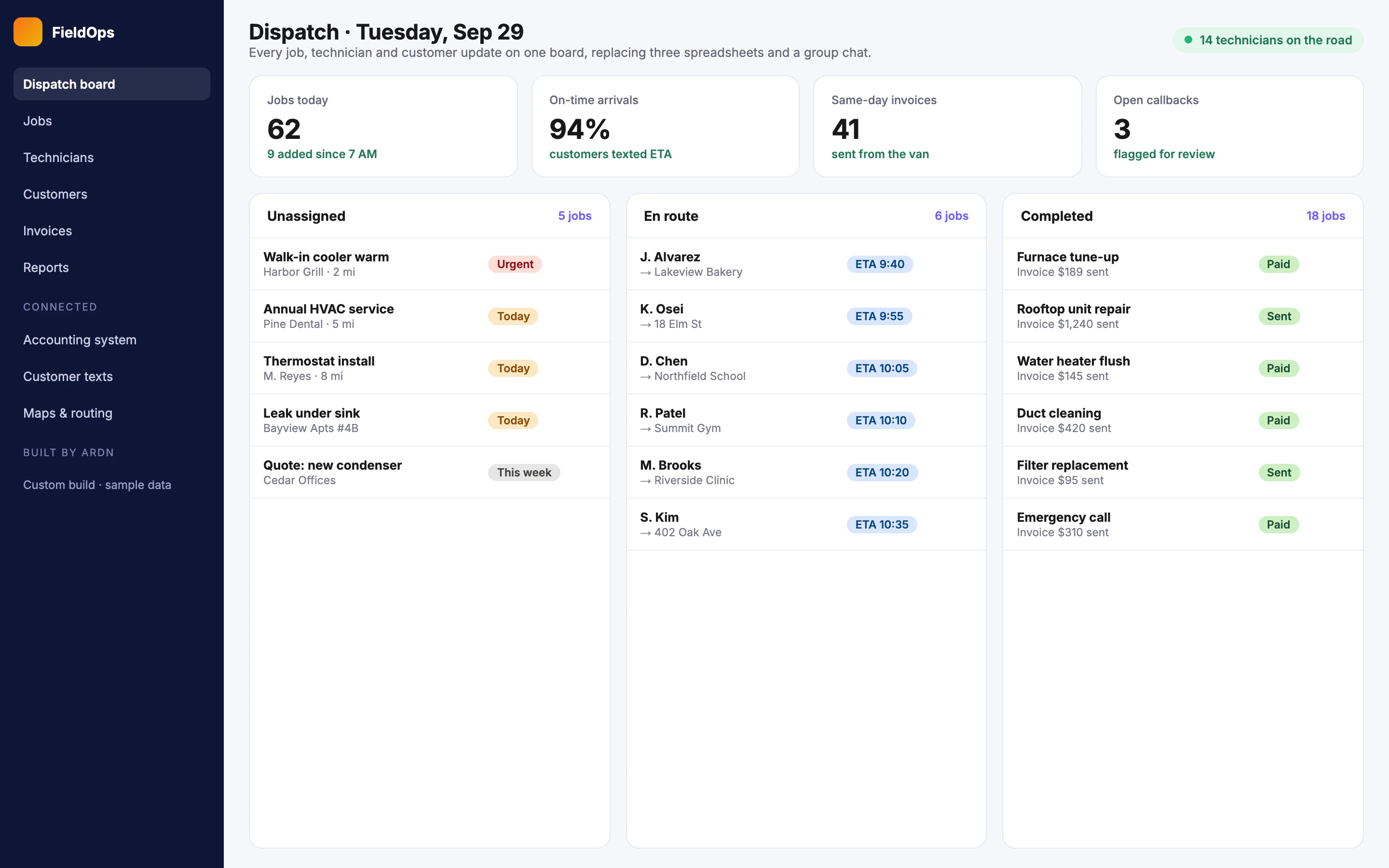The width and height of the screenshot is (1389, 868).
Task: Open the Technicians section
Action: pyautogui.click(x=112, y=158)
